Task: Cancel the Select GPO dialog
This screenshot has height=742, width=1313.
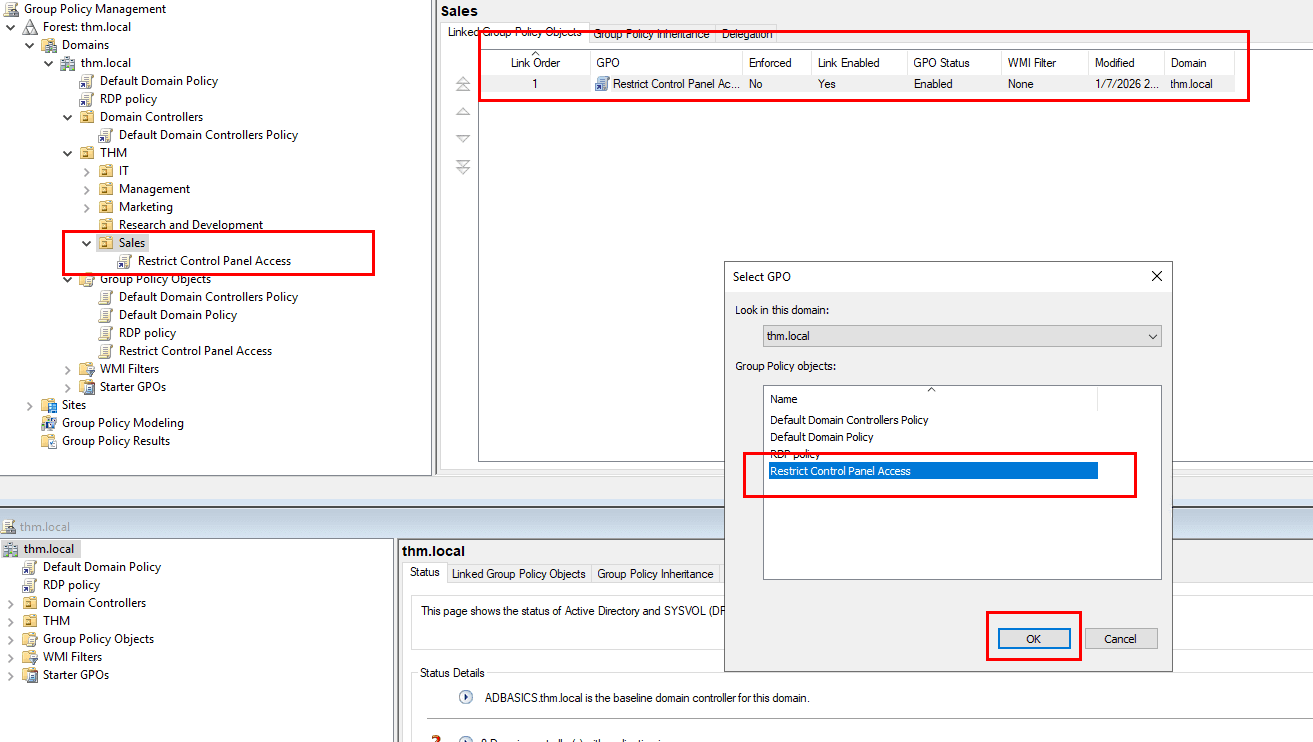Action: (x=1120, y=639)
